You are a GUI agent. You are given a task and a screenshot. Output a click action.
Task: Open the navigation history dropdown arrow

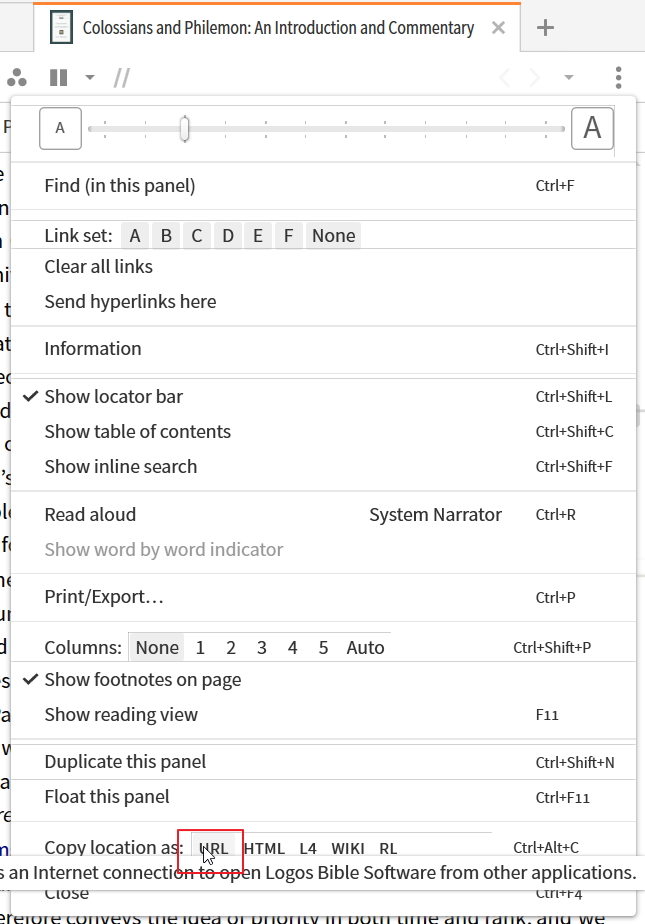click(x=569, y=77)
